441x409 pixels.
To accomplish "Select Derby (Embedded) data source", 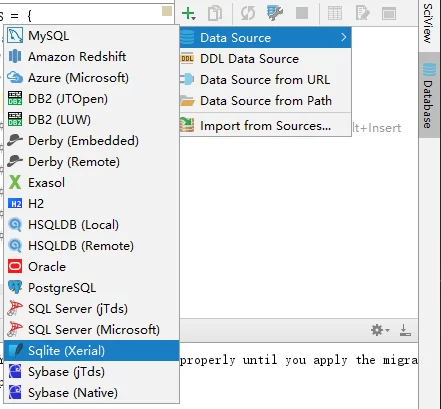I will [x=92, y=141].
